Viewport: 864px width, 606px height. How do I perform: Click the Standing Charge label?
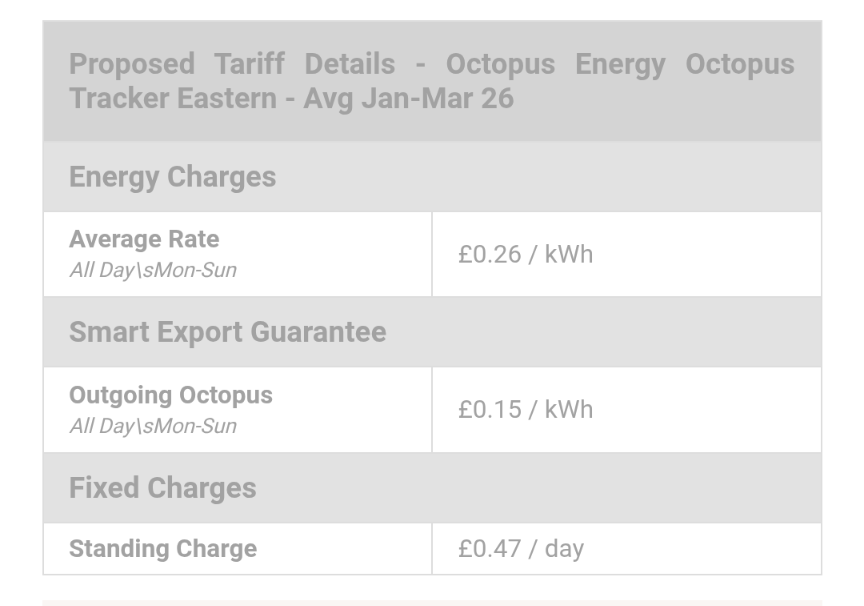(162, 549)
